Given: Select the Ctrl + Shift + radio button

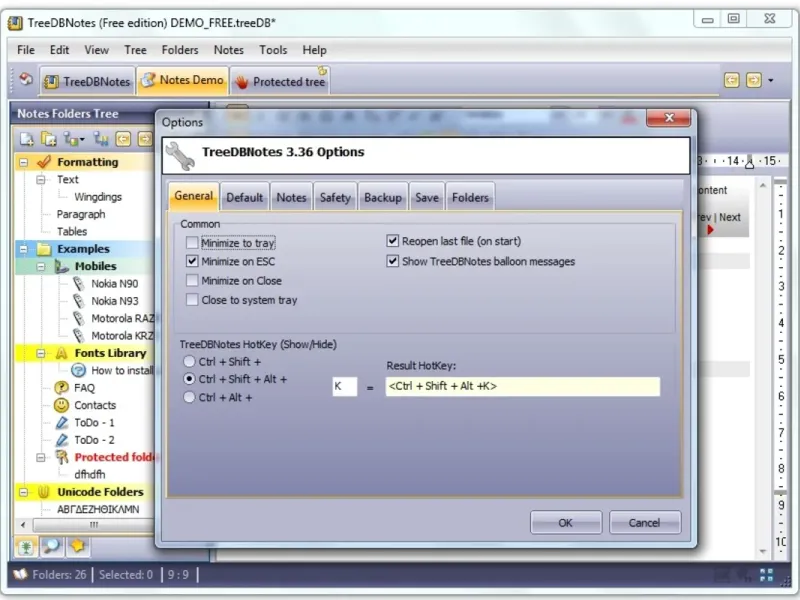Looking at the screenshot, I should click(189, 361).
